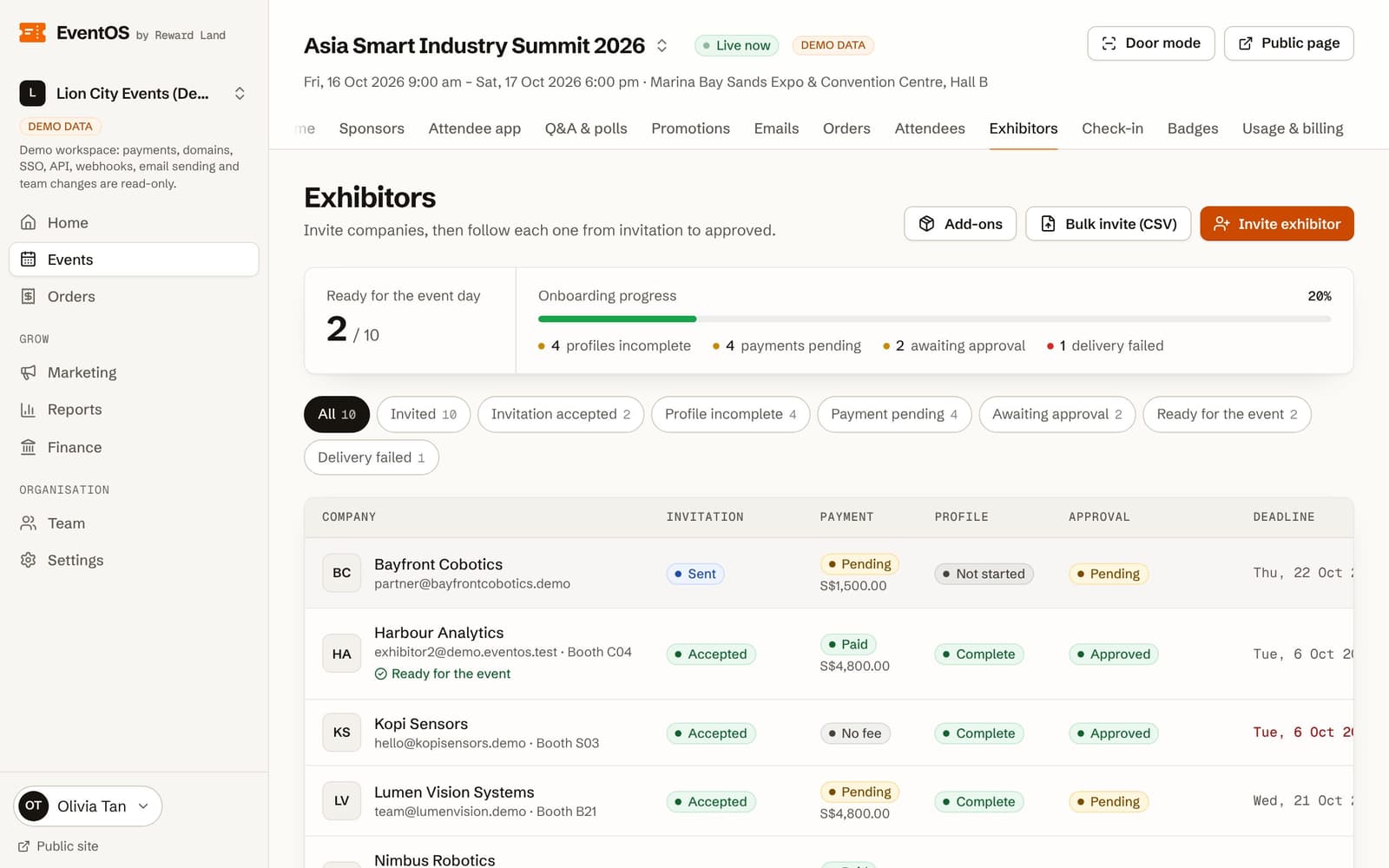Switch to the Sponsors tab
This screenshot has width=1389, height=868.
click(x=372, y=128)
